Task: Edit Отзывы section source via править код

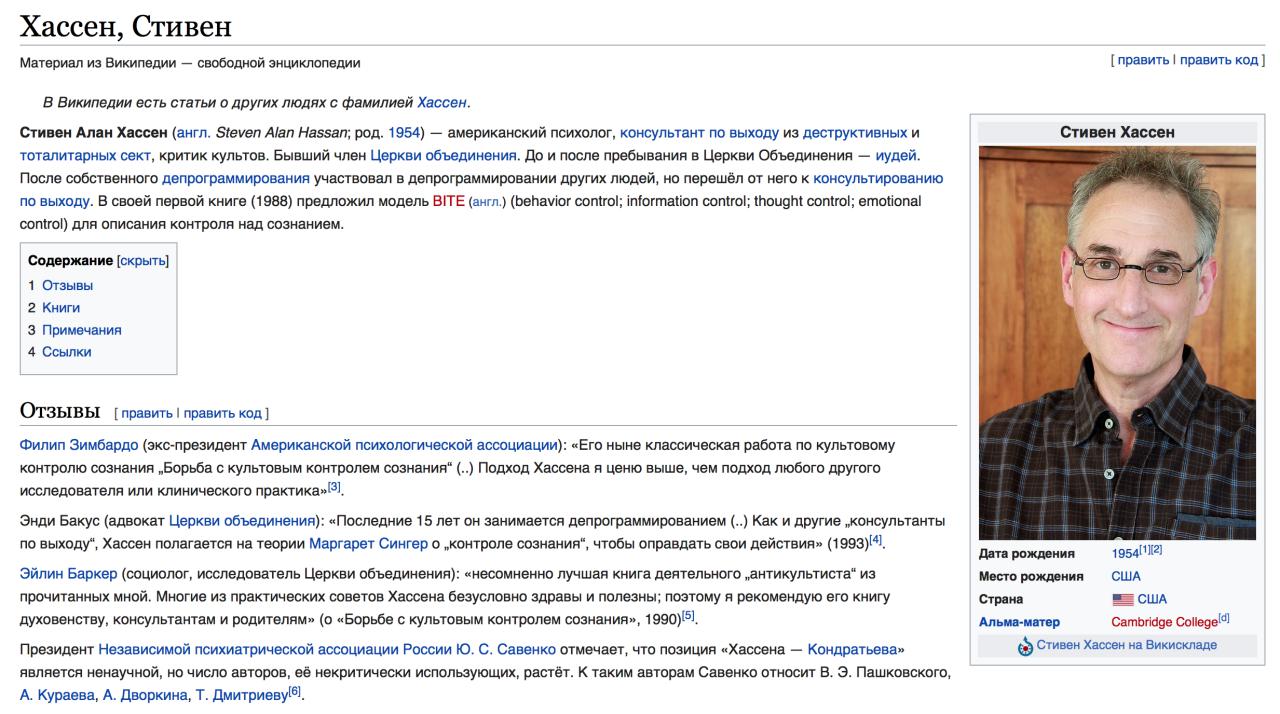Action: (222, 413)
